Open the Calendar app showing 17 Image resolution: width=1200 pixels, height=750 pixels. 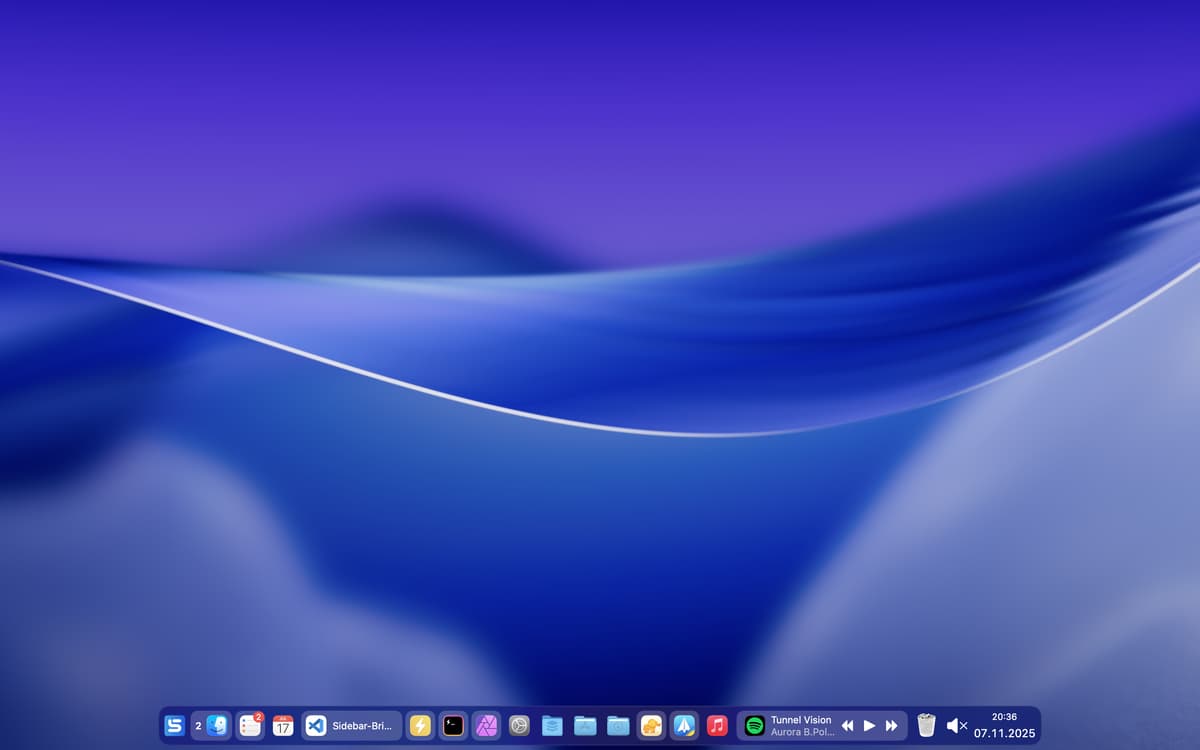pyautogui.click(x=283, y=726)
